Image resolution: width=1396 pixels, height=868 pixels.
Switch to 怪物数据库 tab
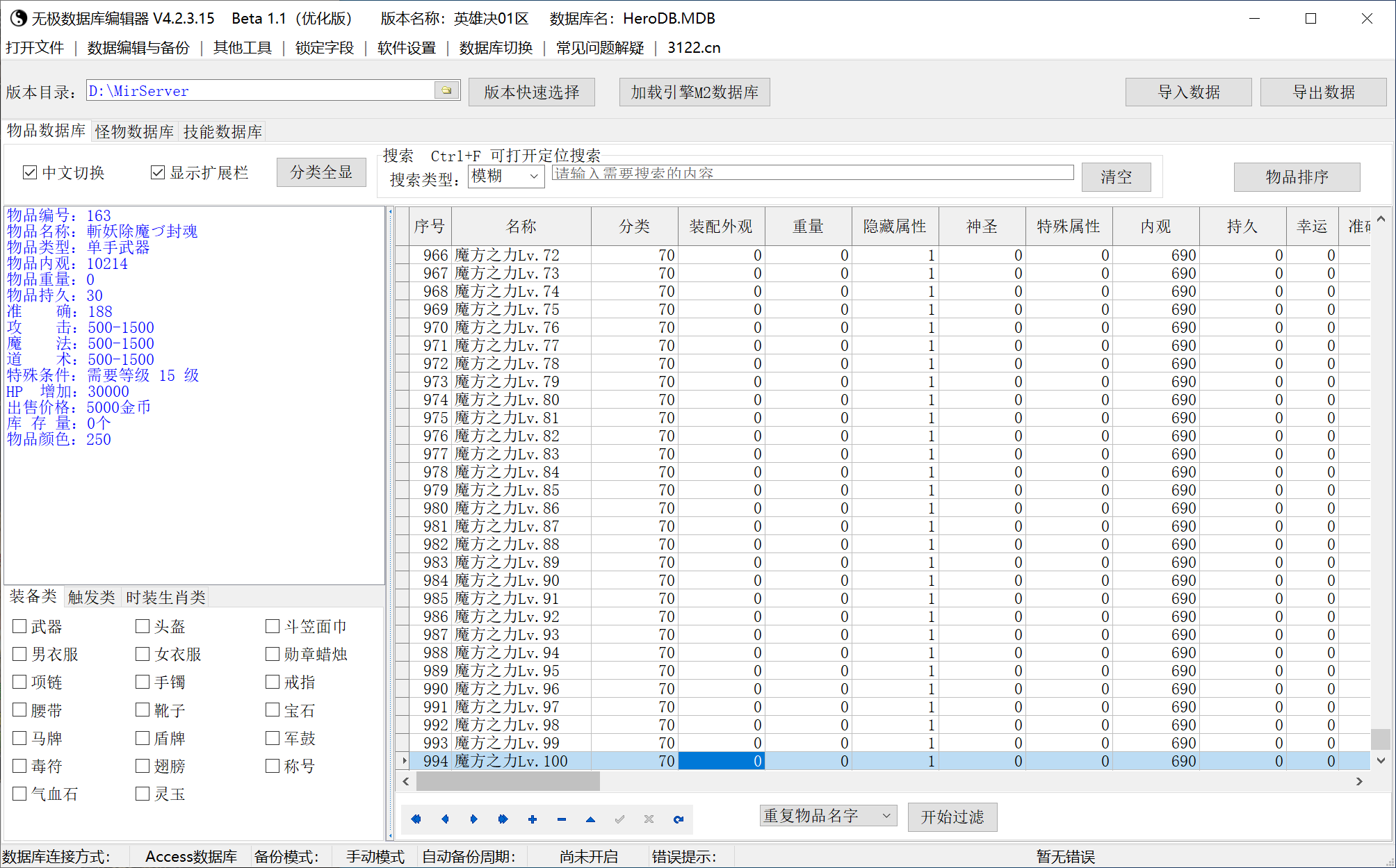point(134,131)
